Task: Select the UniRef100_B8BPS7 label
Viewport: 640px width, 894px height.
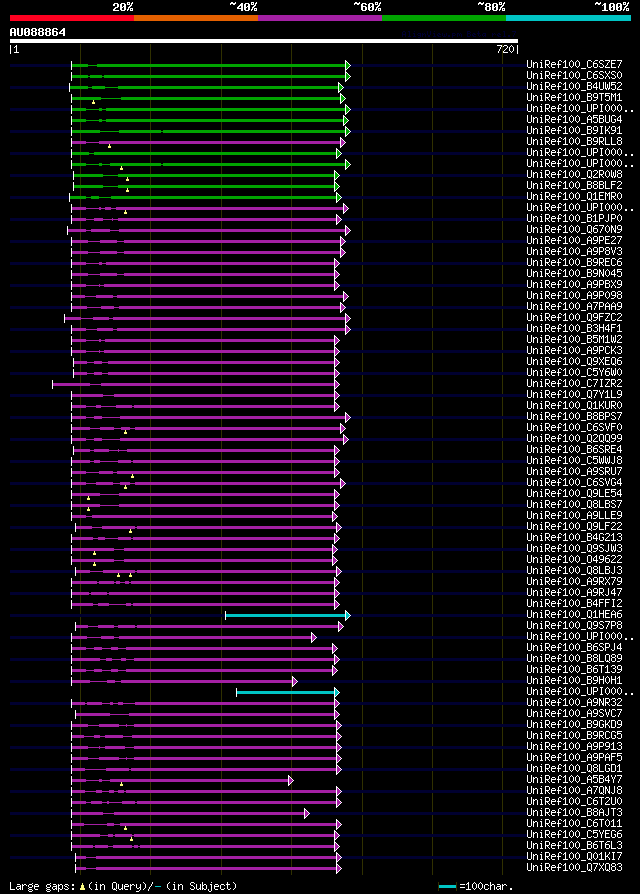Action: coord(574,417)
